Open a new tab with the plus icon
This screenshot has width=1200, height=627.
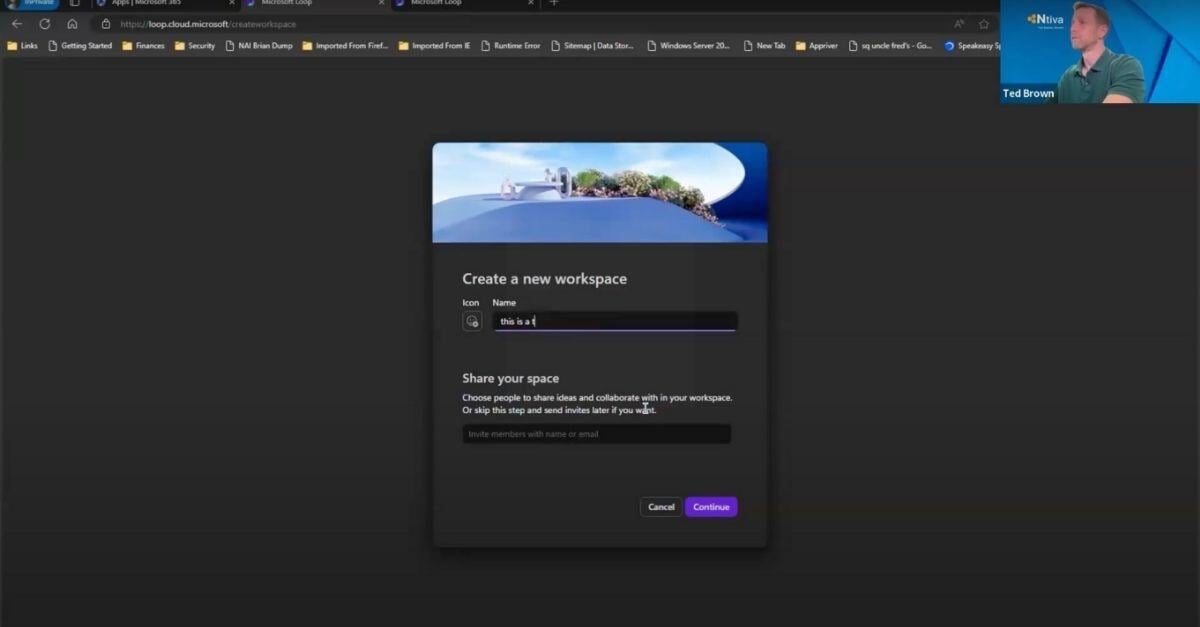pos(554,5)
